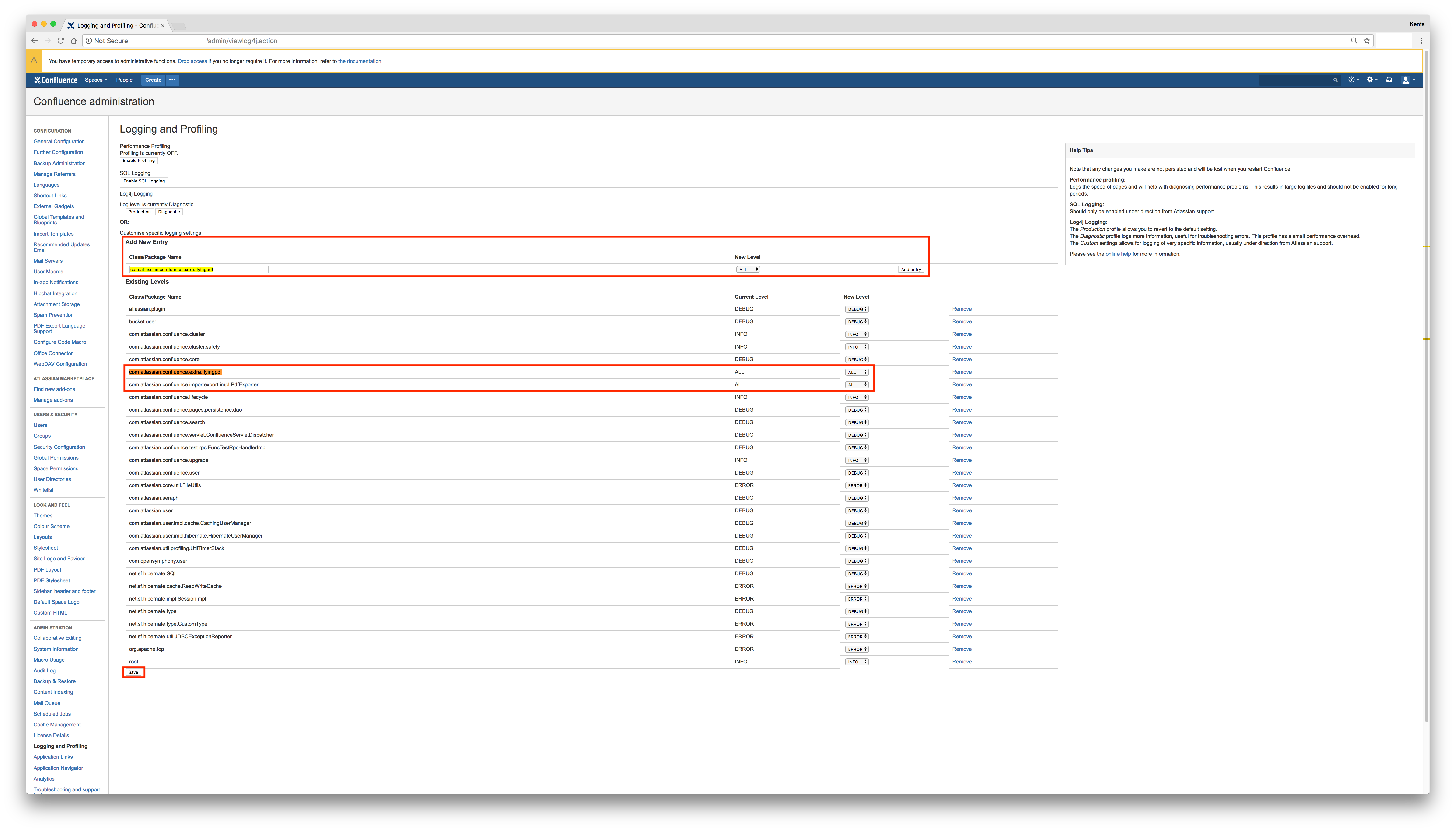The height and width of the screenshot is (831, 1456).
Task: Open level dropdown for org.apache.fop
Action: pos(857,649)
